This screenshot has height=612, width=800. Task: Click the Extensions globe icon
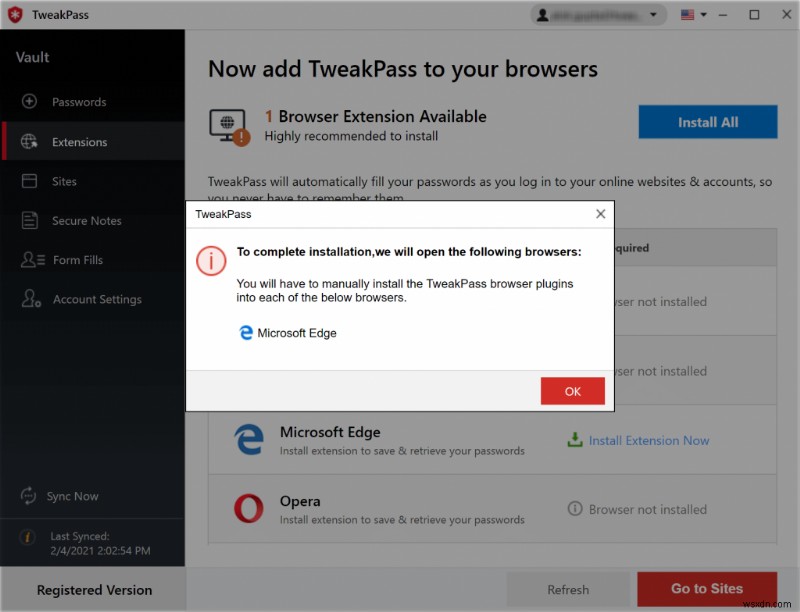[x=30, y=141]
